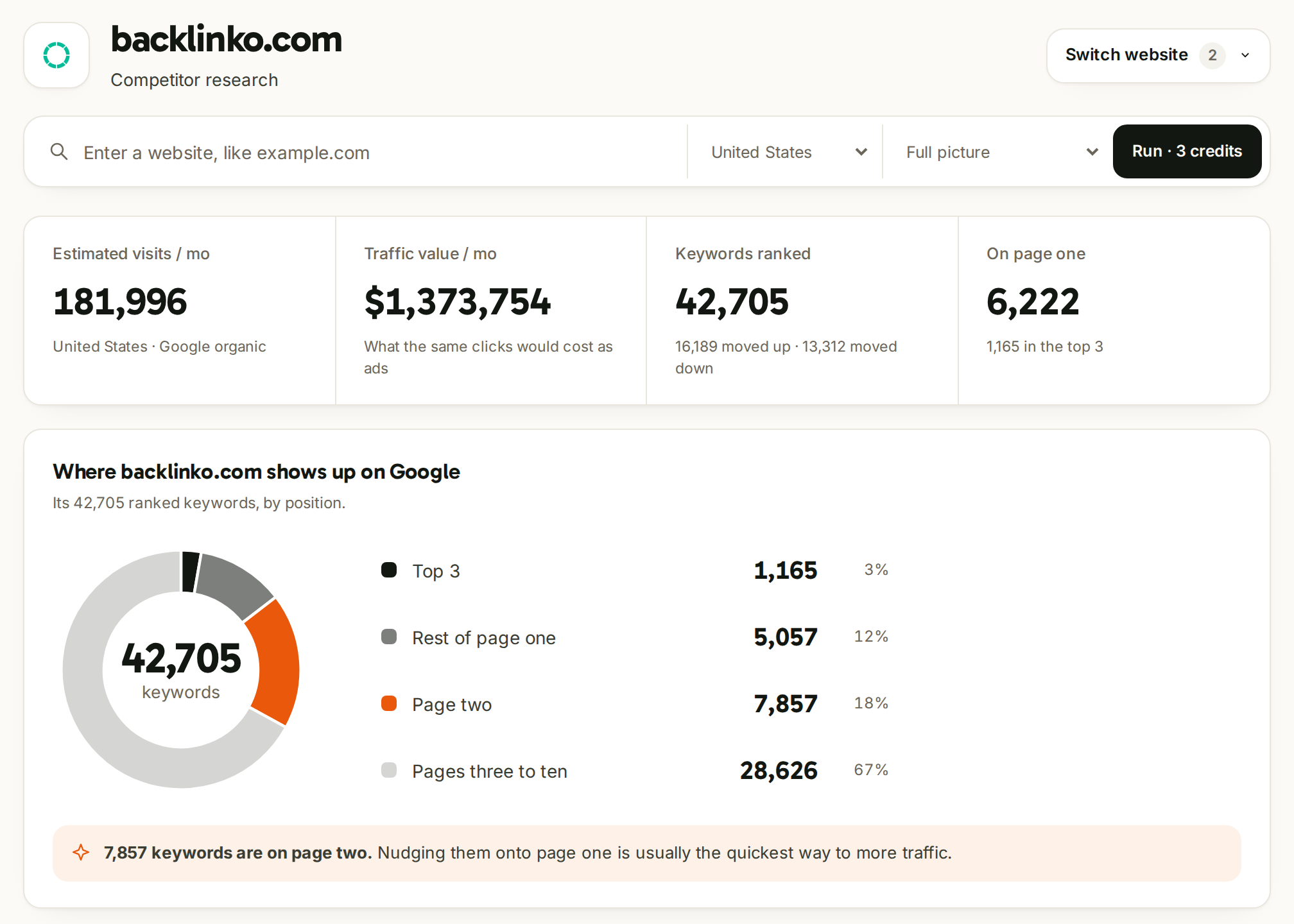Click the website count badge showing 2
The width and height of the screenshot is (1294, 924).
click(1212, 55)
